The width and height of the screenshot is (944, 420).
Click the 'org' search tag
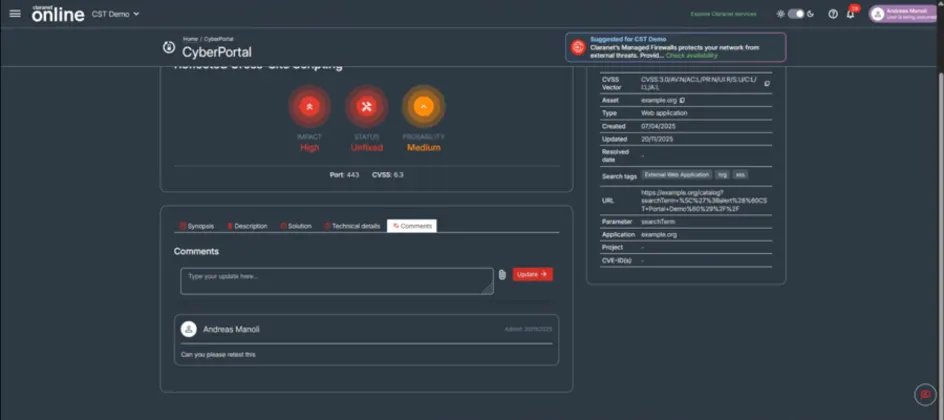[x=722, y=175]
